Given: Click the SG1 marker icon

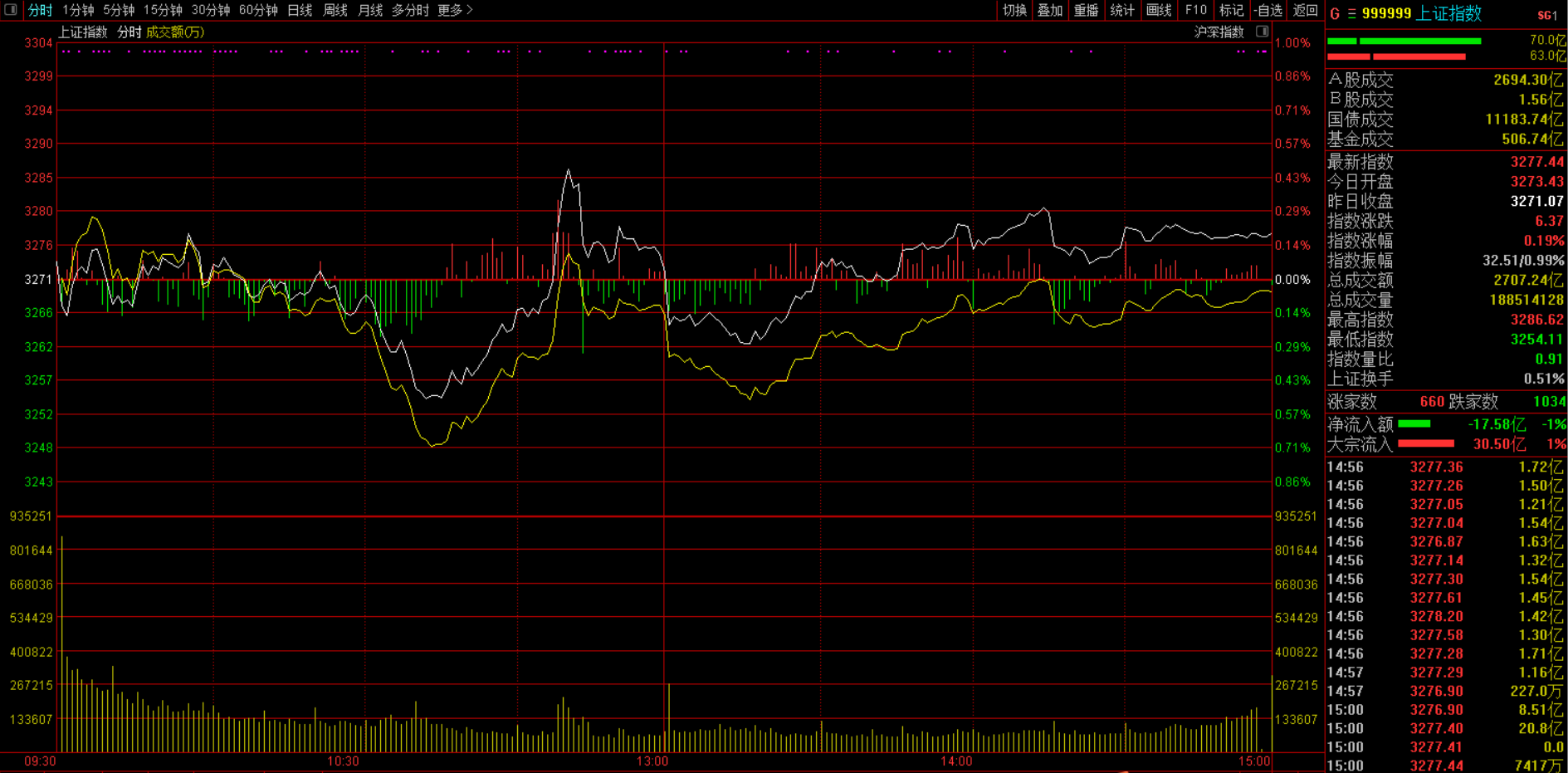Looking at the screenshot, I should [x=1547, y=15].
